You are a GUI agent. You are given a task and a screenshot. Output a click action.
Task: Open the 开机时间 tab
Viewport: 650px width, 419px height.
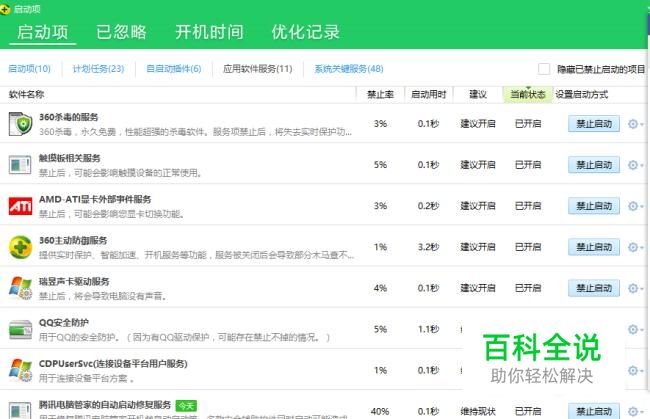tap(209, 32)
